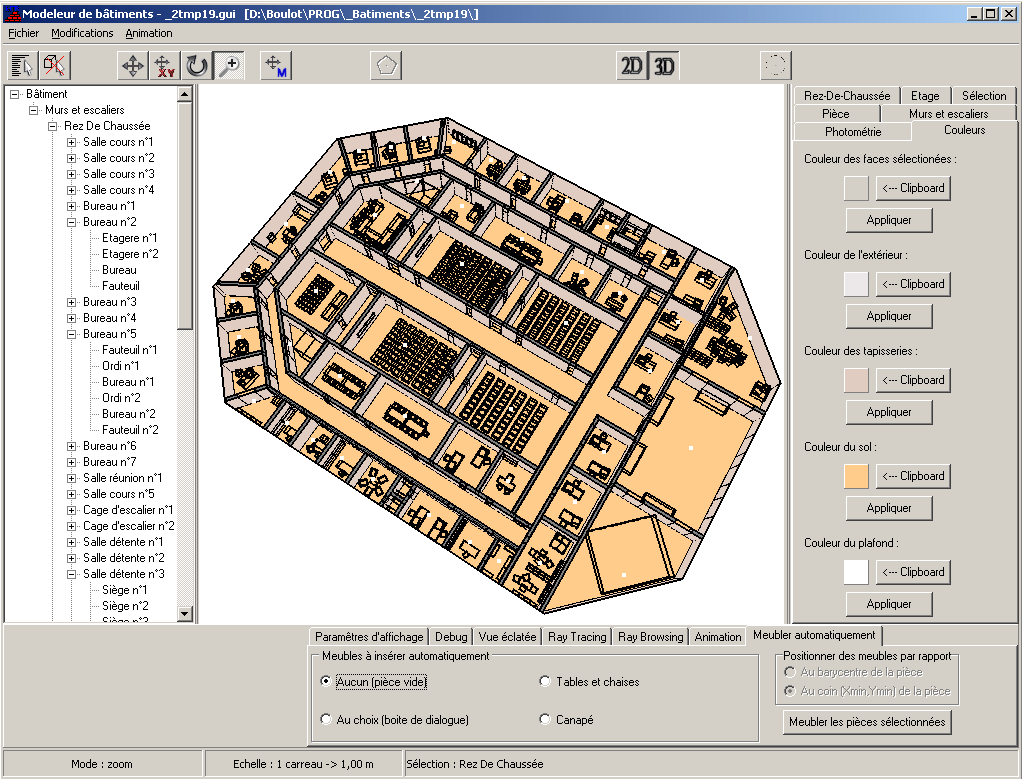Click the orange floor color swatch
This screenshot has width=1022, height=779.
(856, 476)
